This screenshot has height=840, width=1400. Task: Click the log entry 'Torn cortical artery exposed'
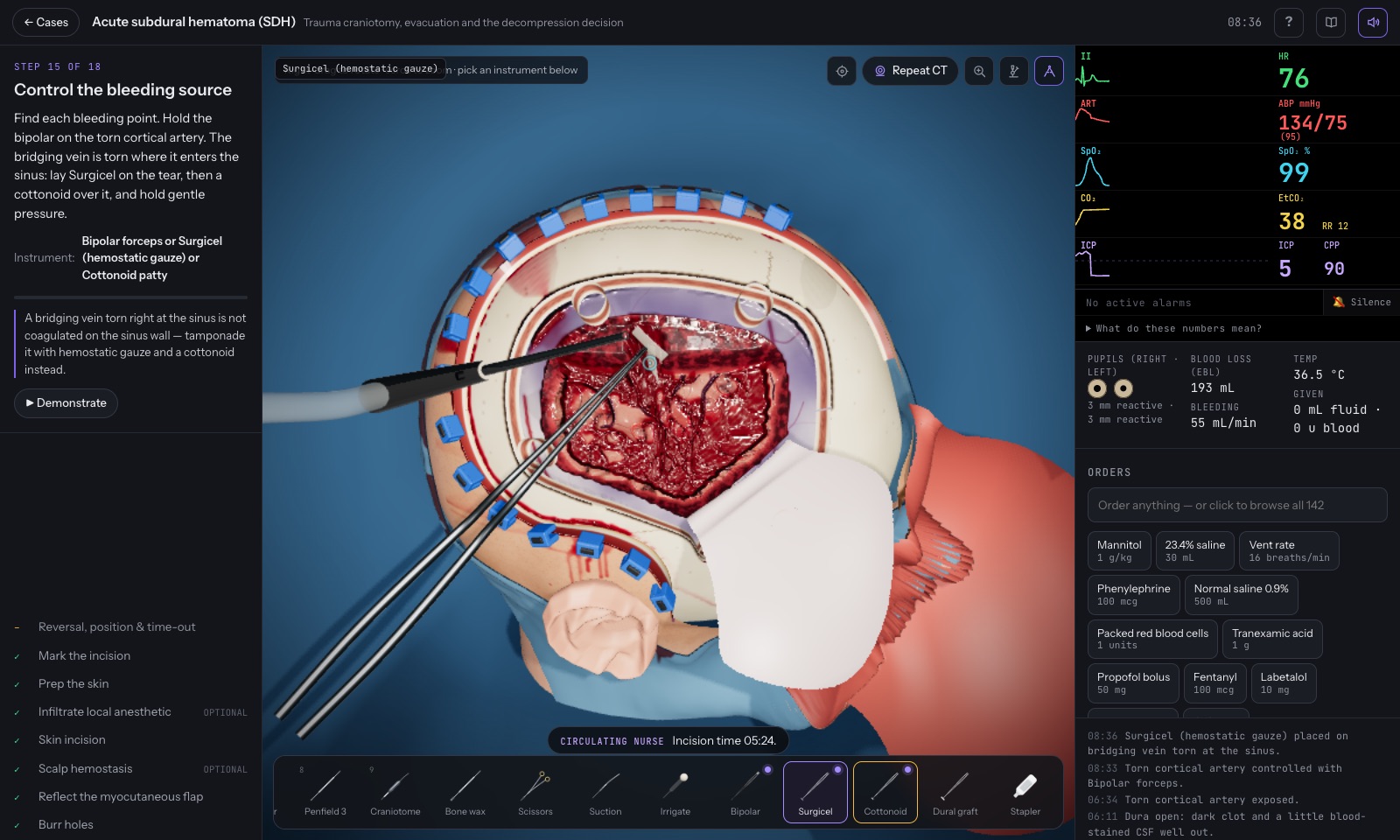coord(1193,800)
